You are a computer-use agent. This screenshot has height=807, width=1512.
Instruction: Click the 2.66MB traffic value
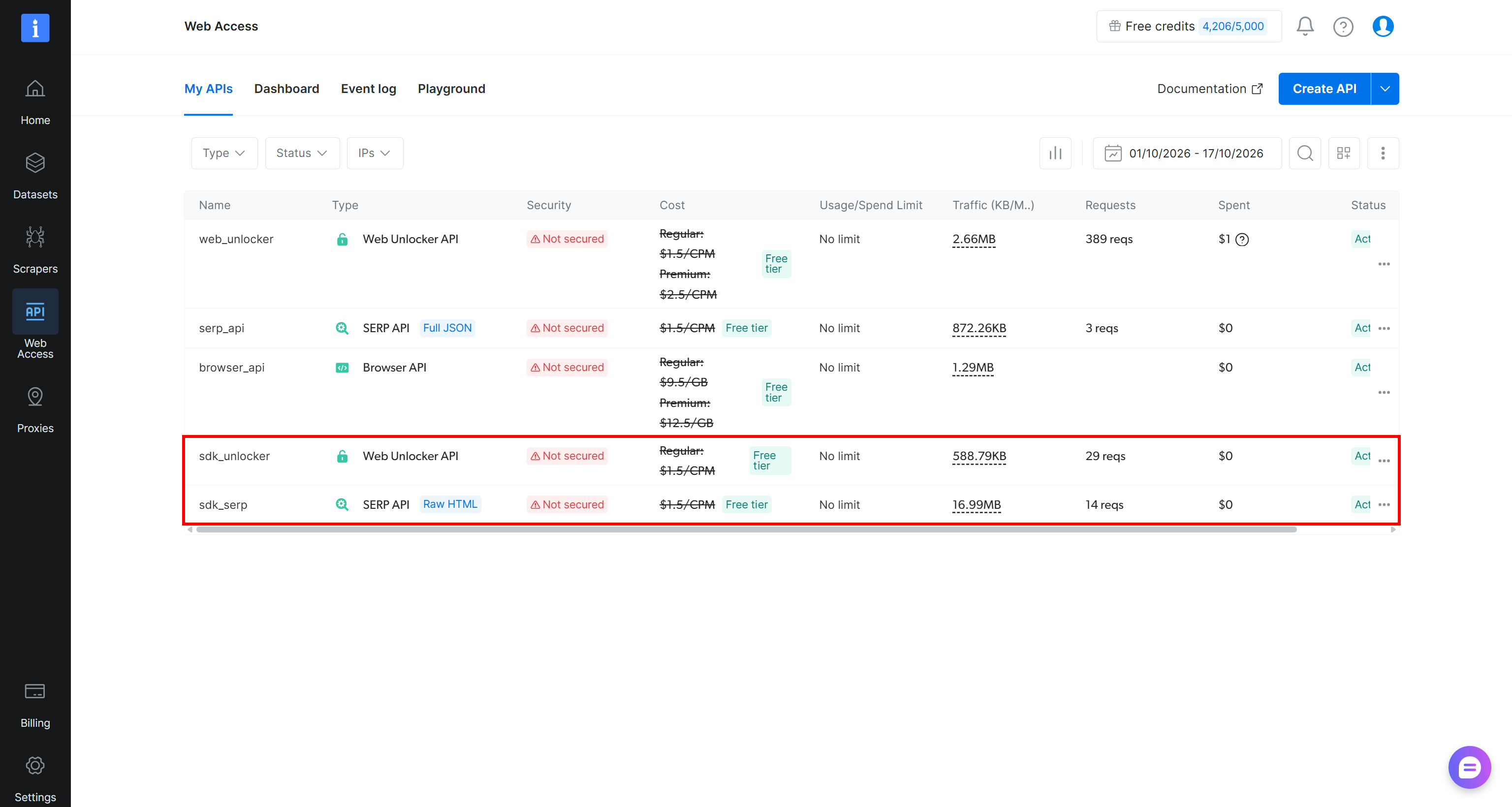pyautogui.click(x=974, y=240)
